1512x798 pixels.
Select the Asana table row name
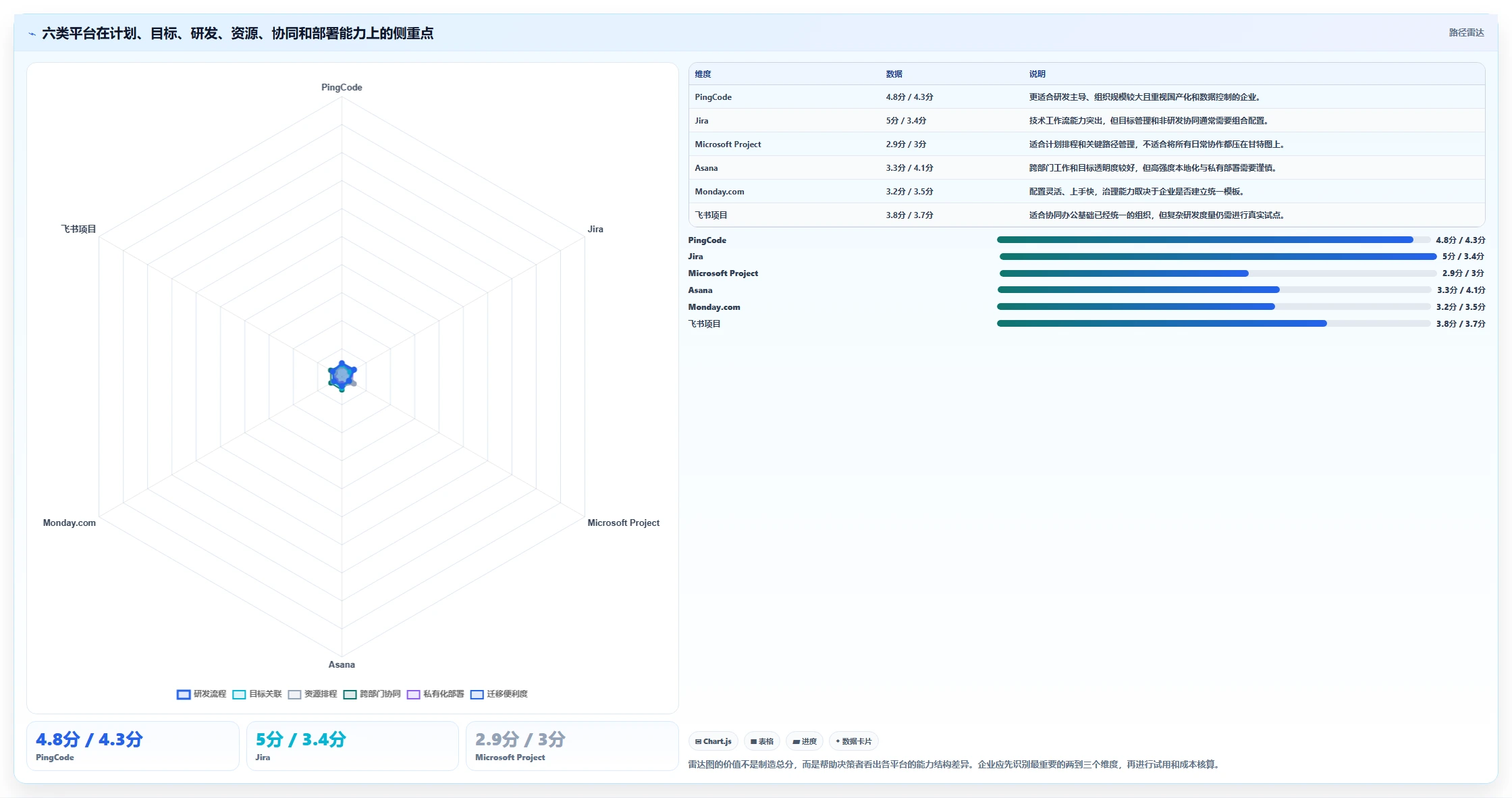click(706, 168)
